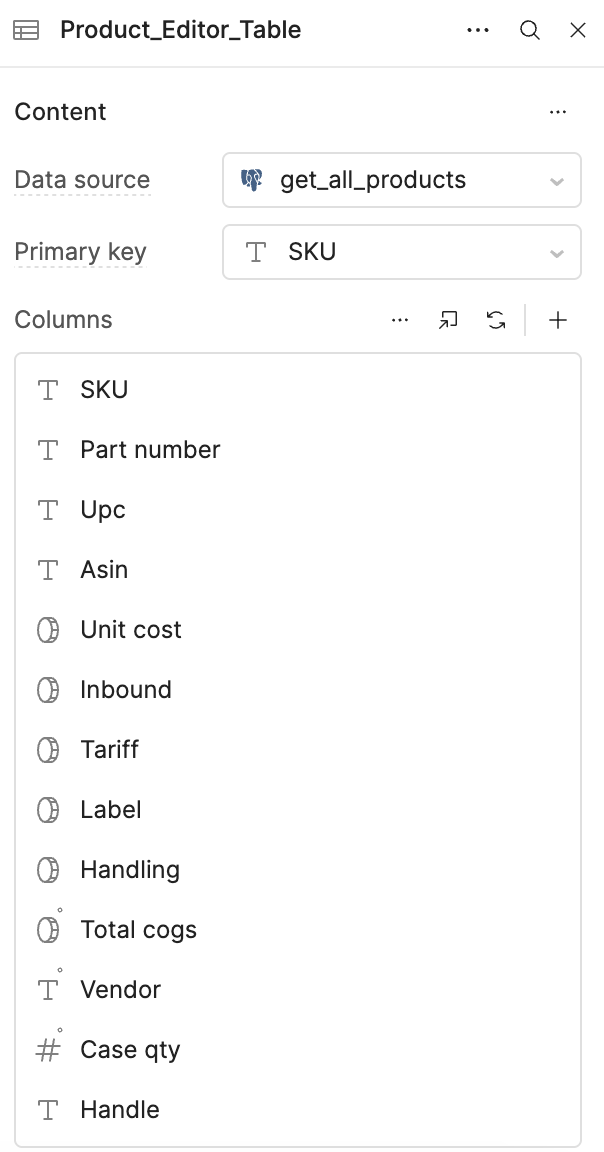Select the Total cogs column

298,930
